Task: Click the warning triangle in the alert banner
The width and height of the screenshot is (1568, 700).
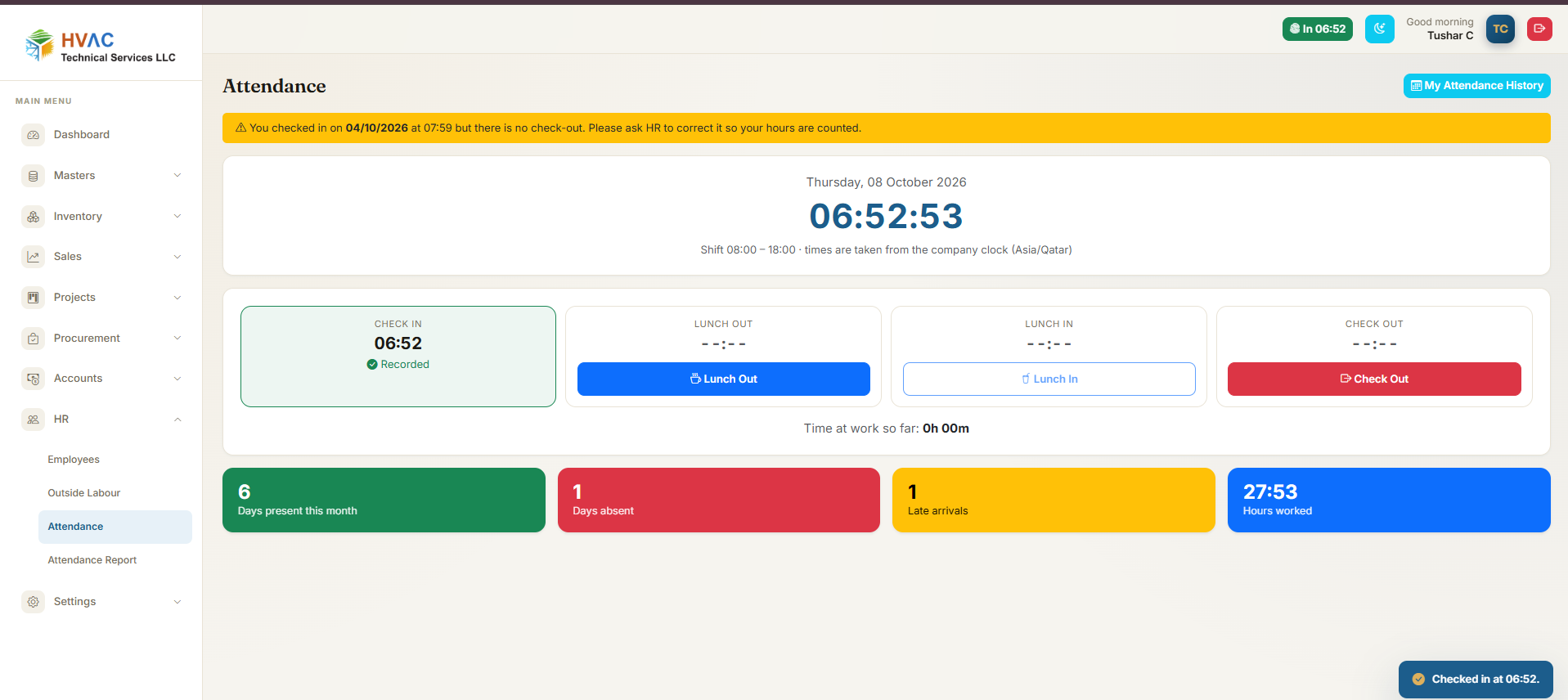Action: (240, 128)
